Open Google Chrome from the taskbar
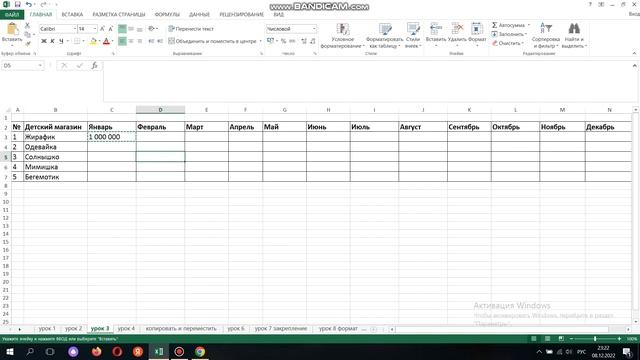640x360 pixels. point(200,351)
